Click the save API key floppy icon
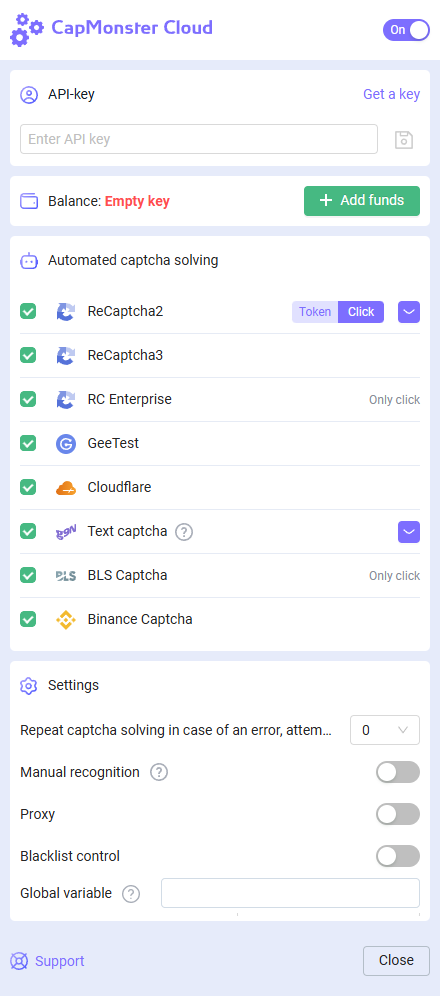This screenshot has height=996, width=440. 404,140
